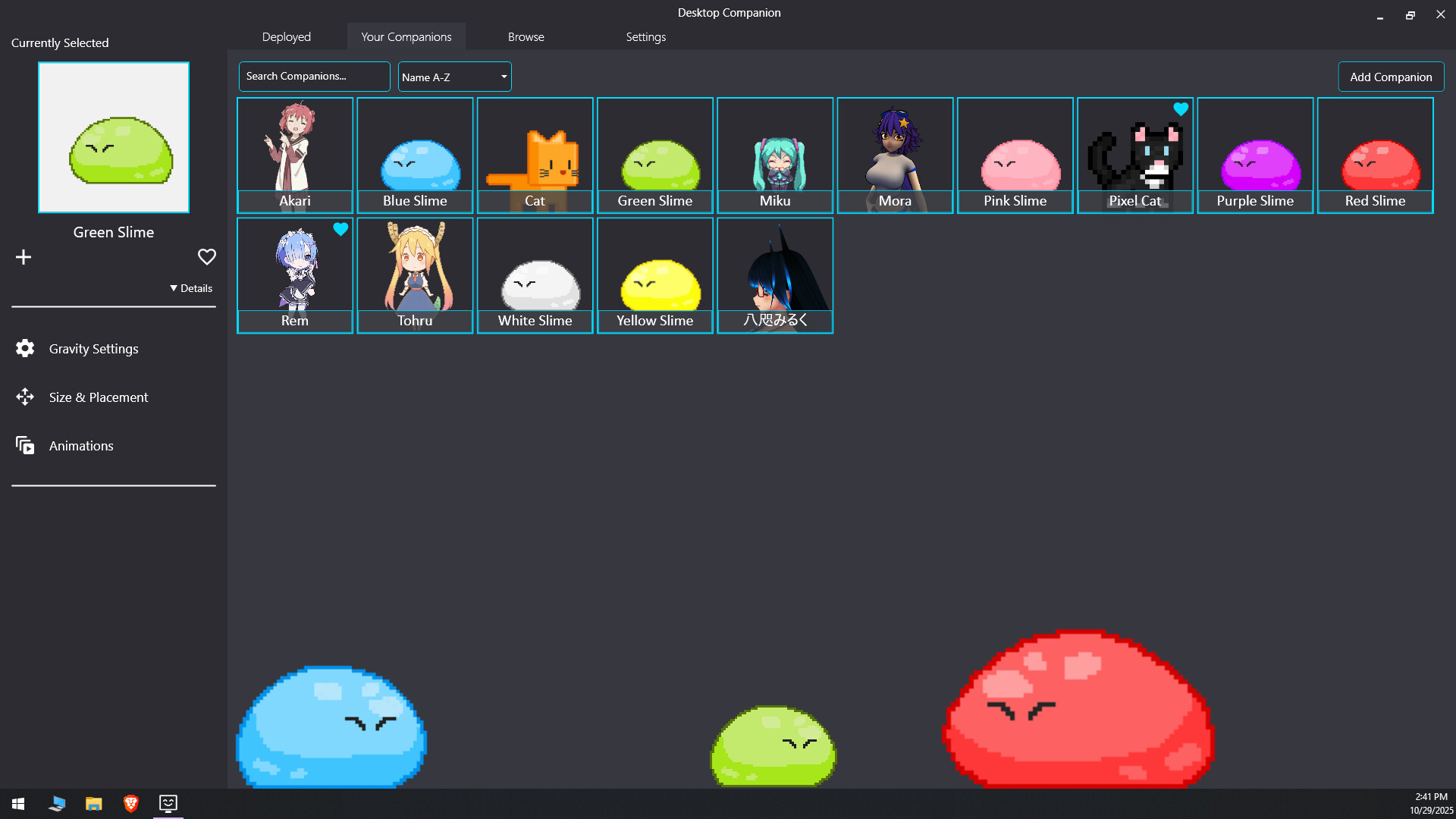Favorite Green Slime with the heart icon
The width and height of the screenshot is (1456, 819).
[x=206, y=256]
